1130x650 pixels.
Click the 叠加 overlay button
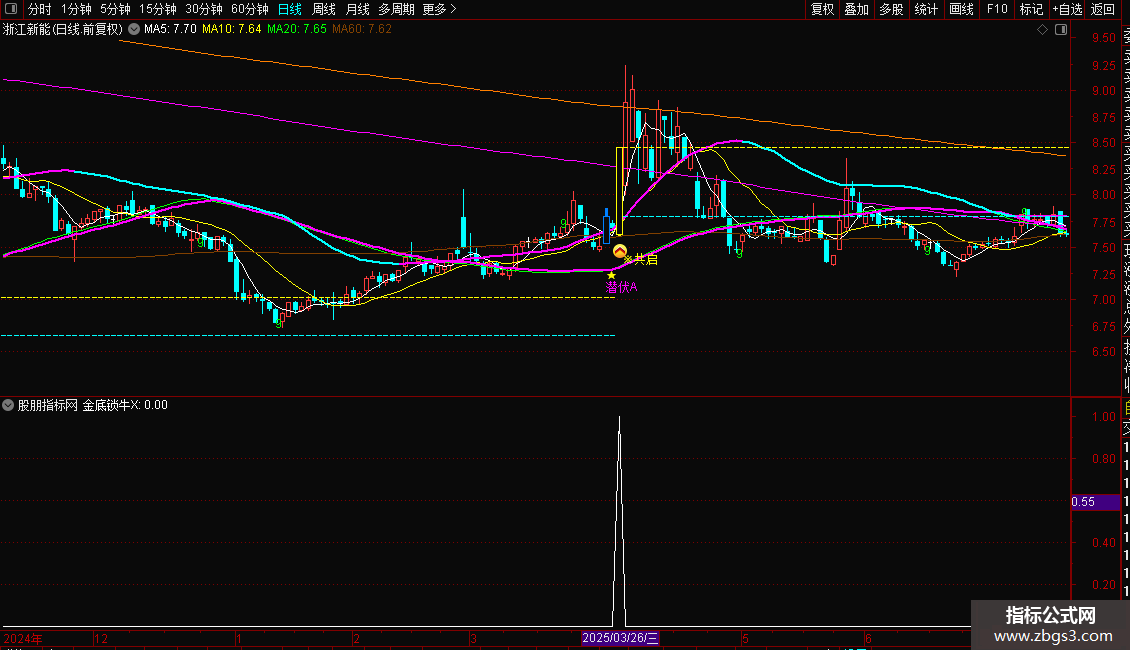[857, 9]
